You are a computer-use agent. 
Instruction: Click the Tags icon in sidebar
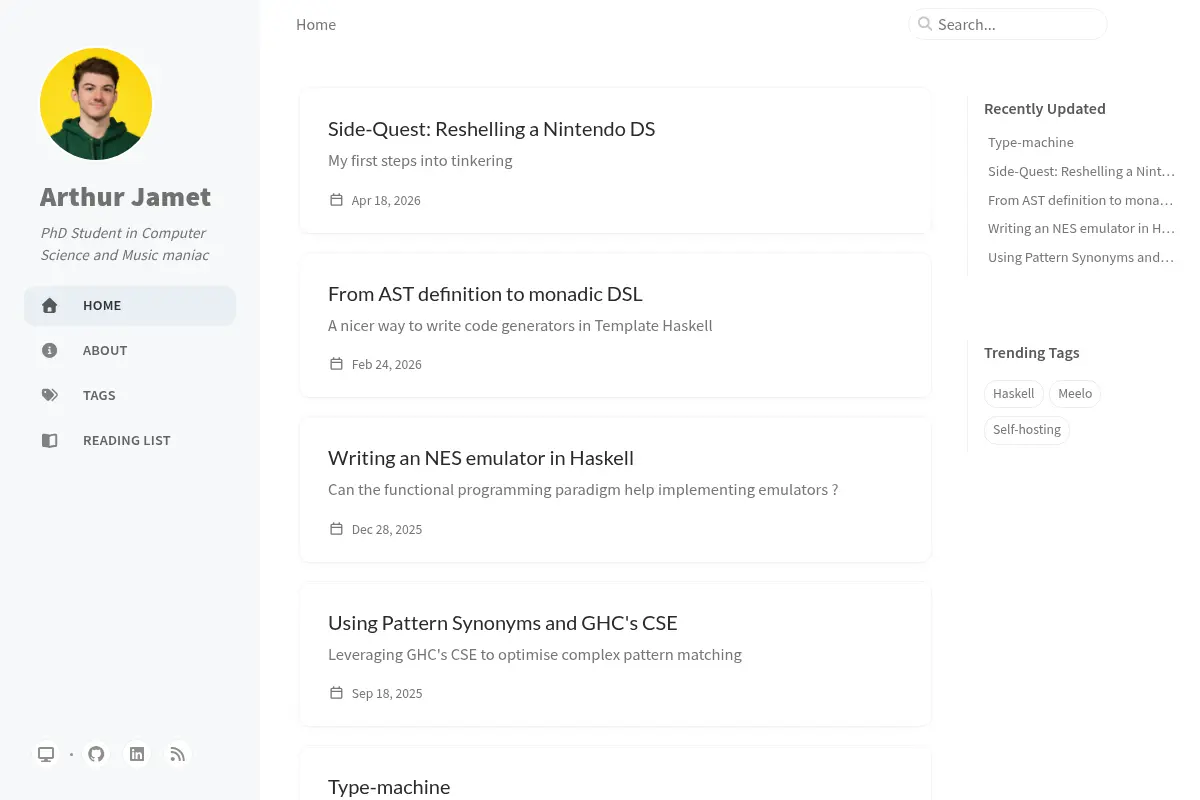point(49,396)
